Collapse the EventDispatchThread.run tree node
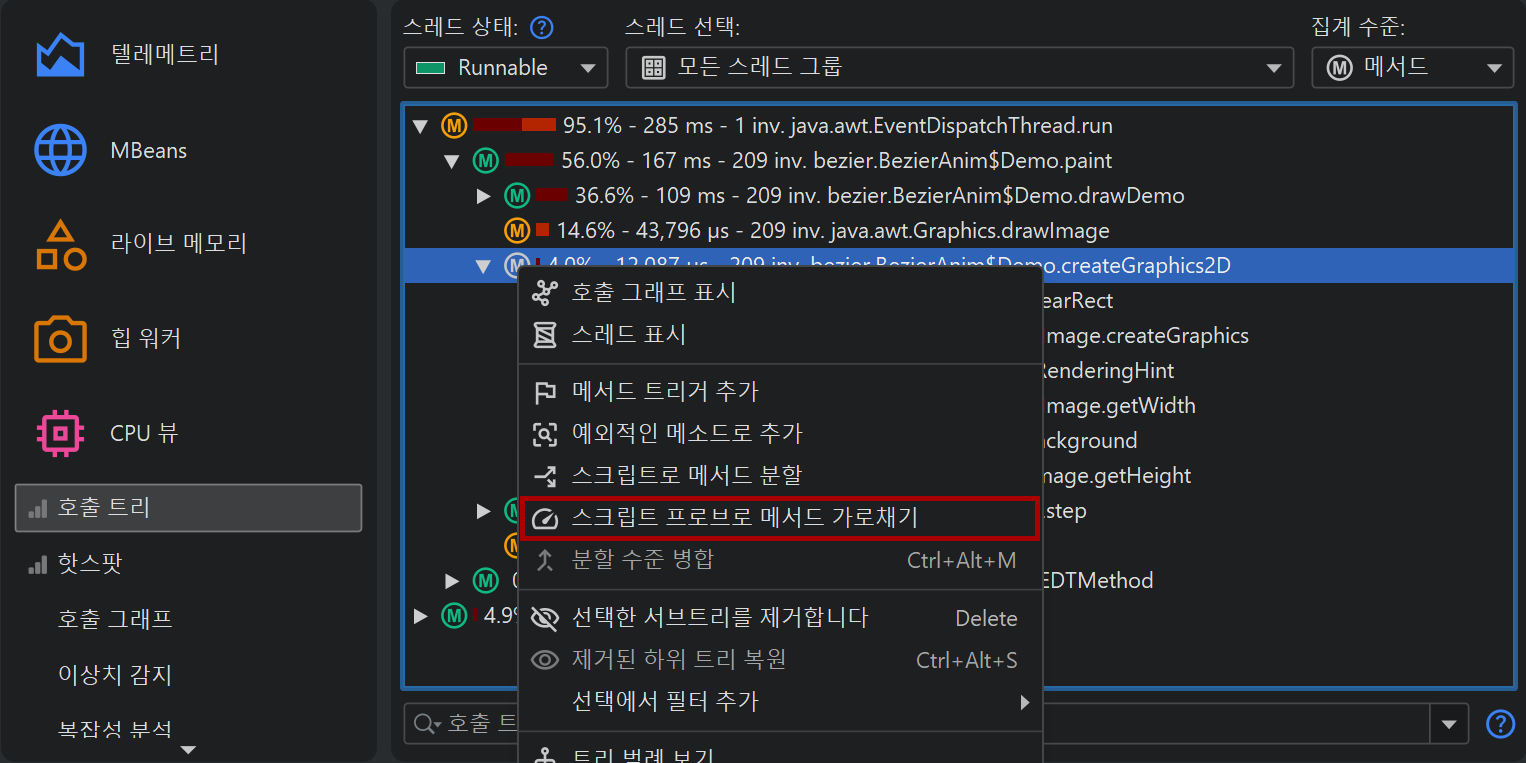Screen dimensions: 1526x763 [421, 127]
